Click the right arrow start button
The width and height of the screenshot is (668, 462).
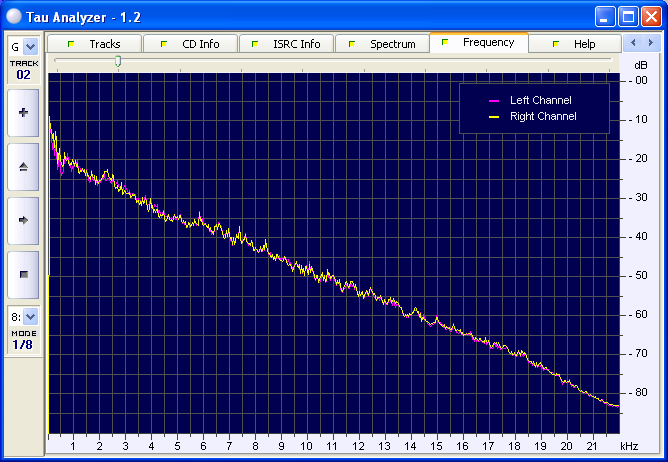click(23, 219)
